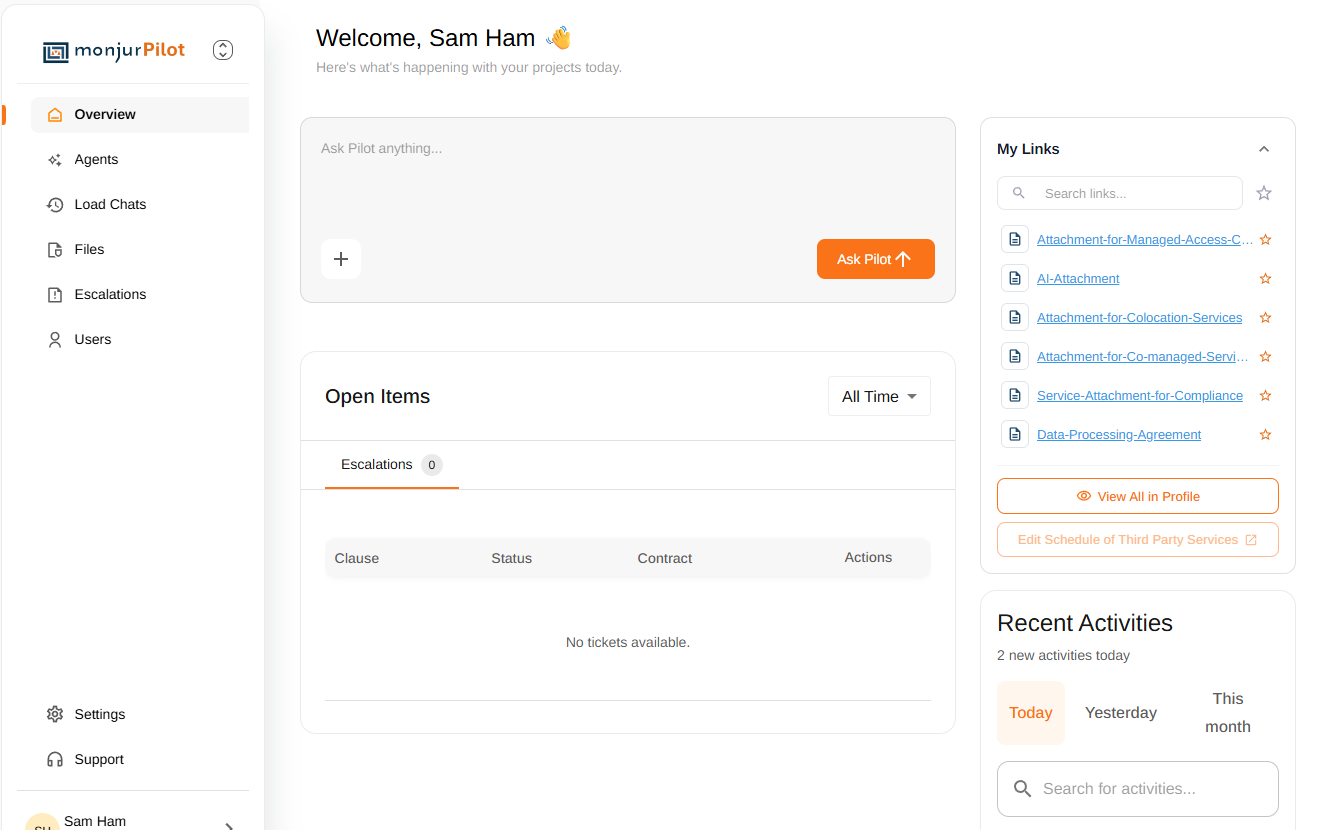Click the Settings gear icon

[x=55, y=715]
